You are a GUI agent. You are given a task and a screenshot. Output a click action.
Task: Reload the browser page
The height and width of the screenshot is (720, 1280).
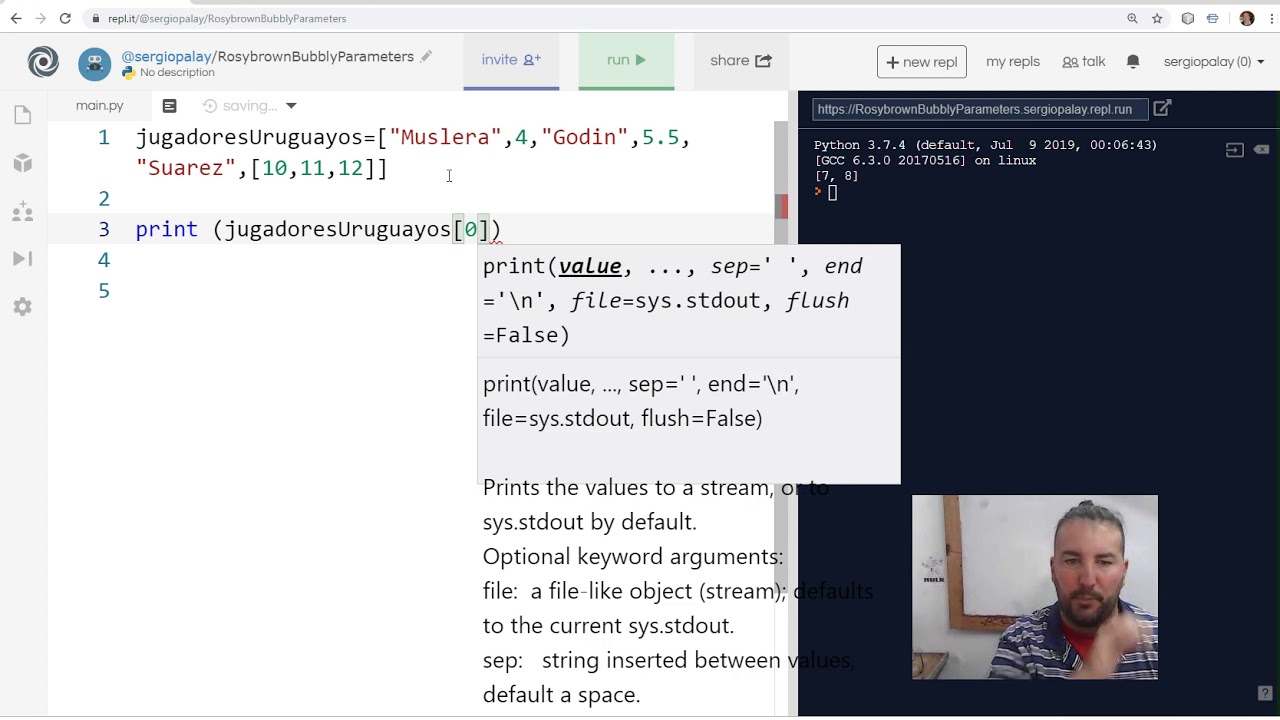click(x=65, y=18)
